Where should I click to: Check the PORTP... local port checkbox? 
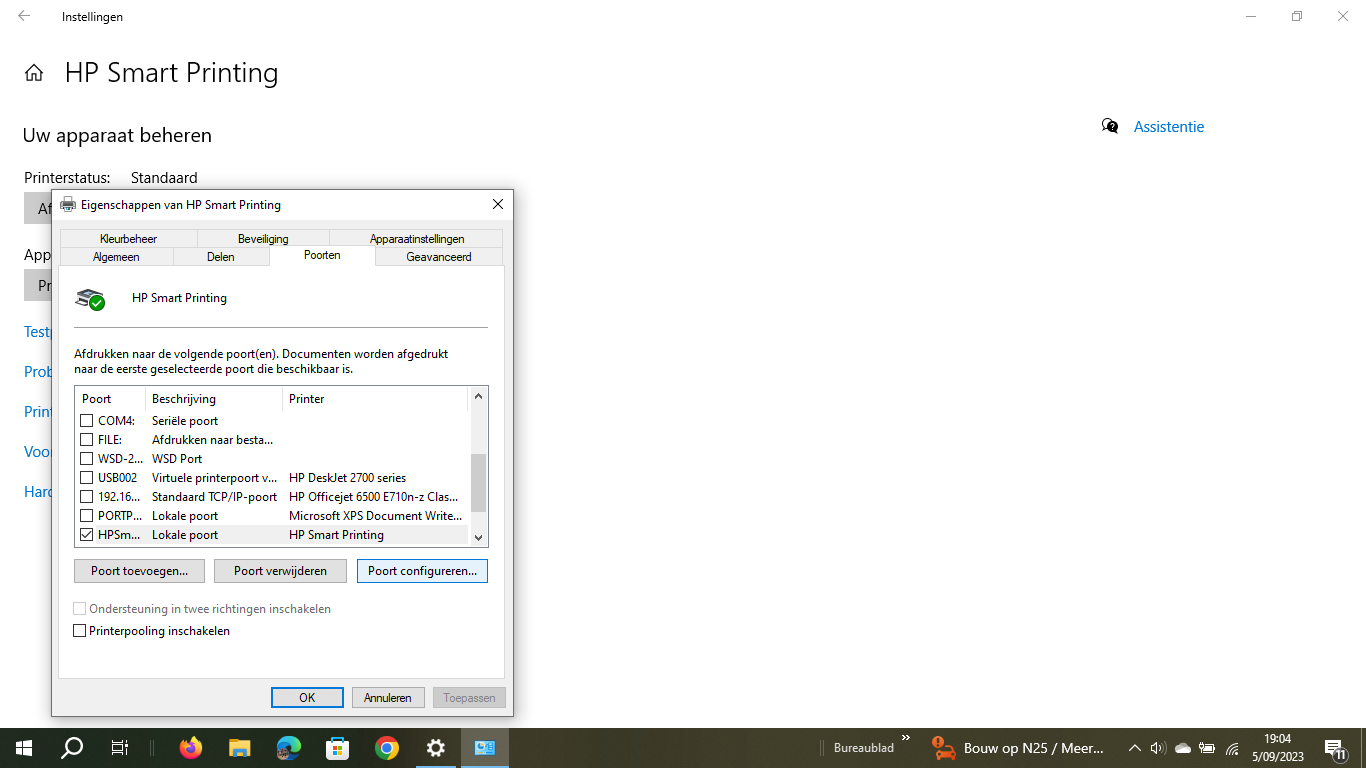[x=87, y=516]
